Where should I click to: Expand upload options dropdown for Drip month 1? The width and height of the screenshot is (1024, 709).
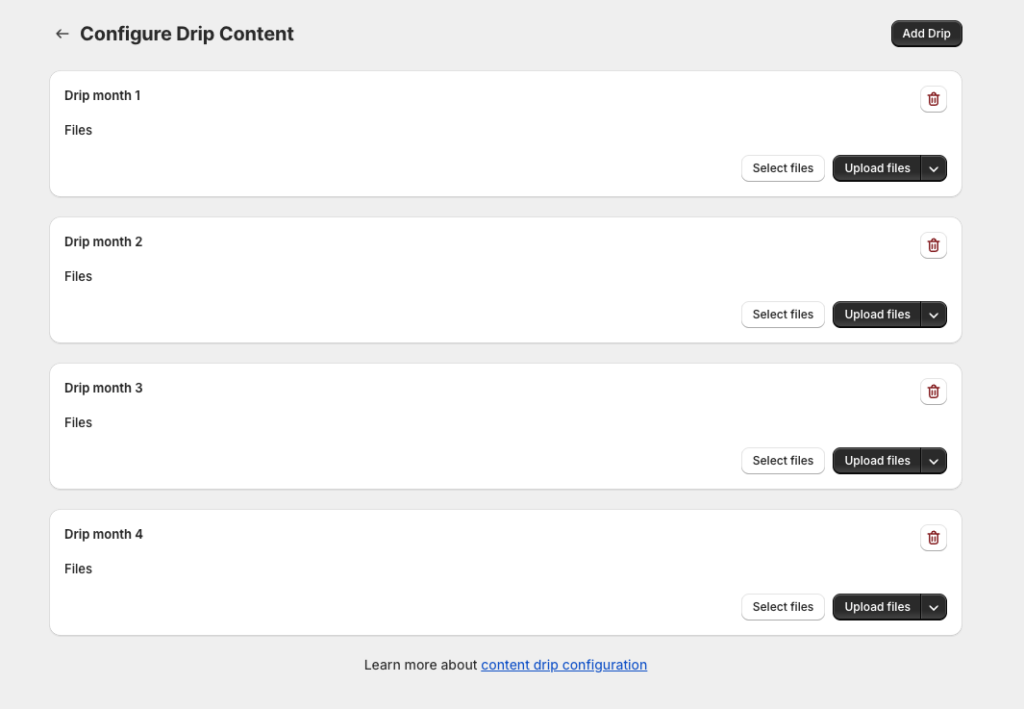click(x=934, y=169)
